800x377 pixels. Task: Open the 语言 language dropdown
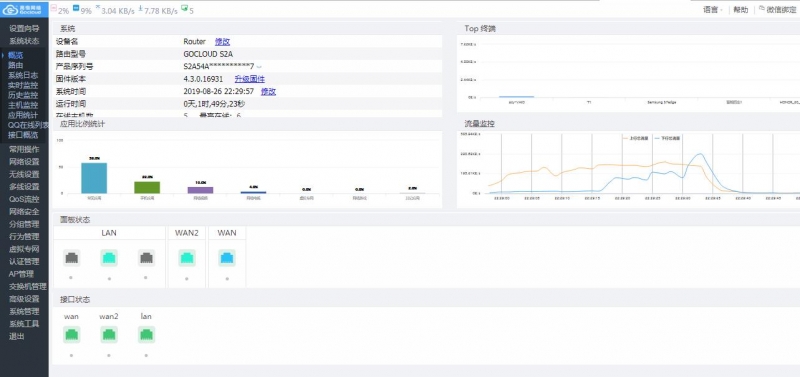(x=713, y=9)
